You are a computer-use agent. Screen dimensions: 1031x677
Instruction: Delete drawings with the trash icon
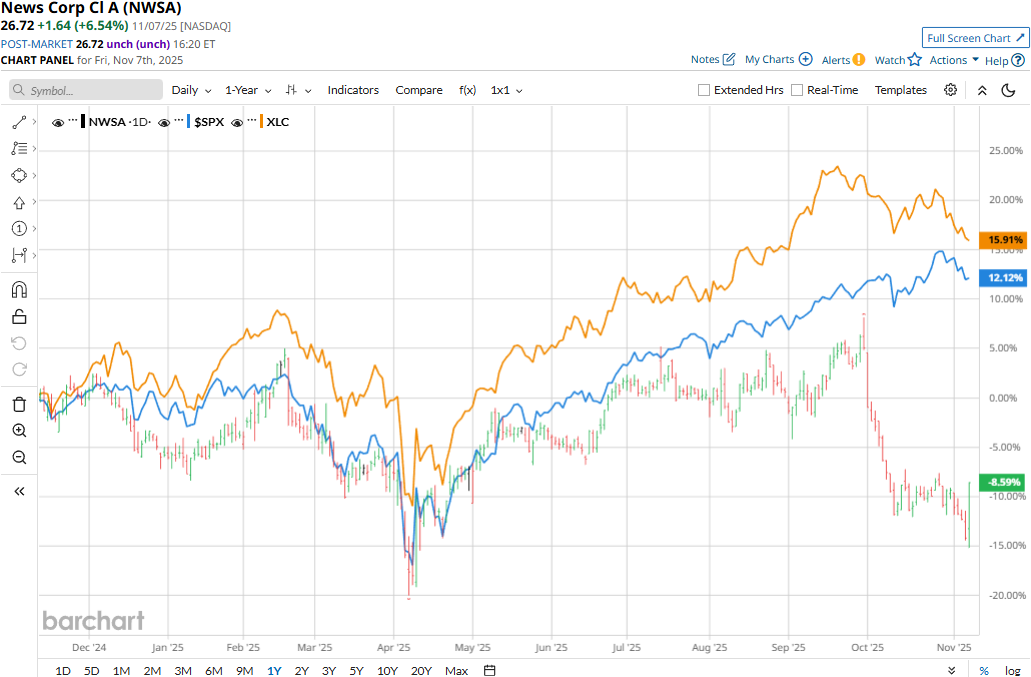pyautogui.click(x=19, y=404)
